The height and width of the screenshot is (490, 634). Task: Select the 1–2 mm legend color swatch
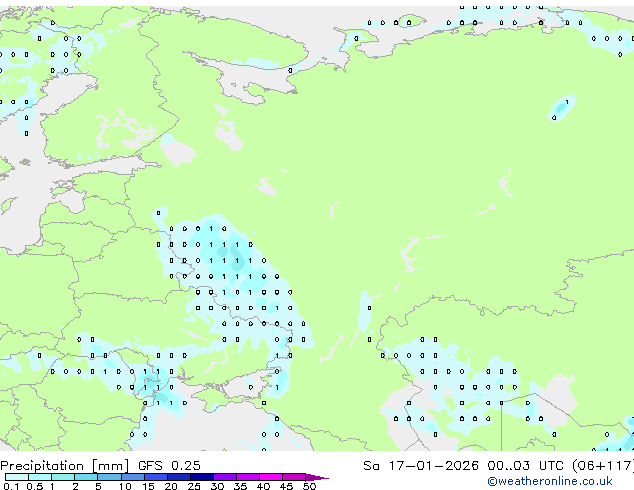(63, 477)
